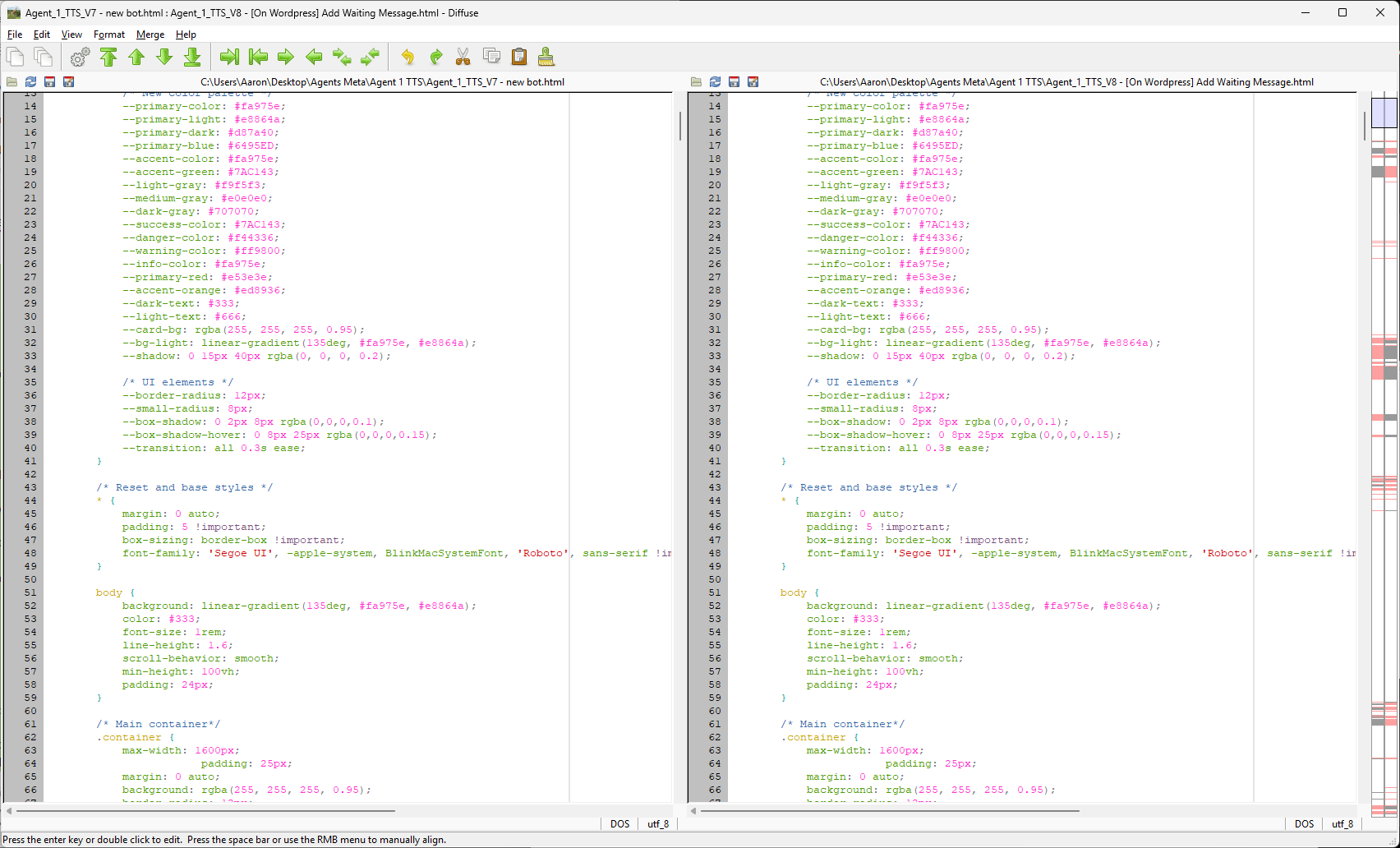Screen dimensions: 1400x848
Task: Click the Merge From Left Then Right icon
Action: click(342, 57)
